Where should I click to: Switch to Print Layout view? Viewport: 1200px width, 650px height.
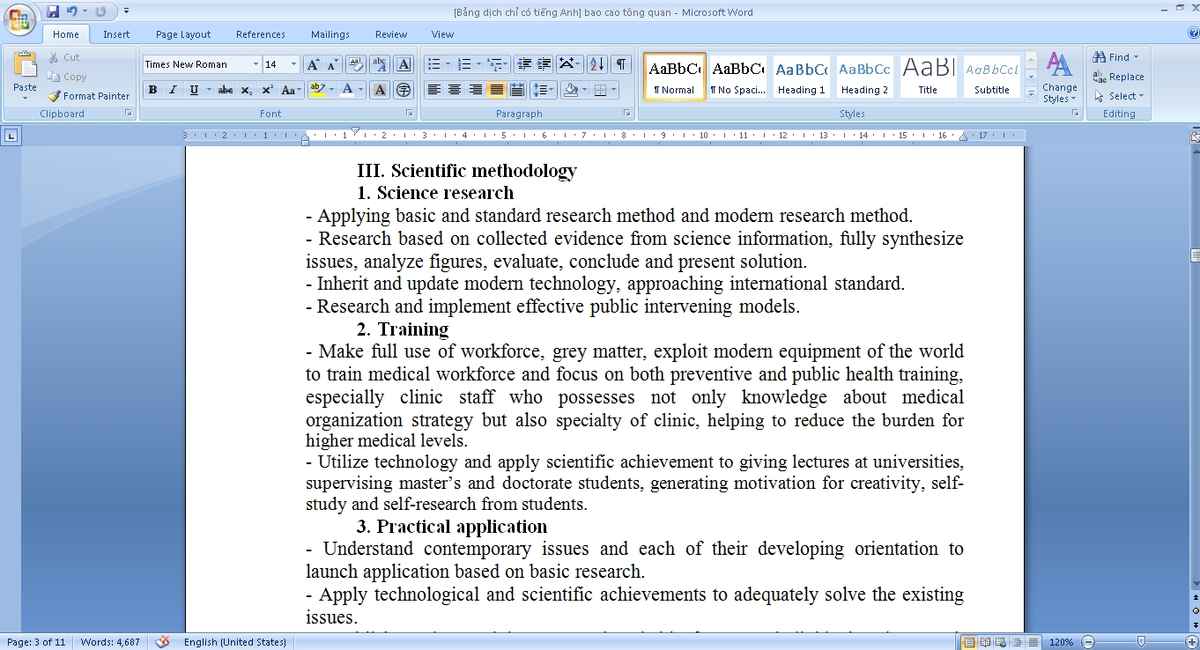pyautogui.click(x=969, y=642)
